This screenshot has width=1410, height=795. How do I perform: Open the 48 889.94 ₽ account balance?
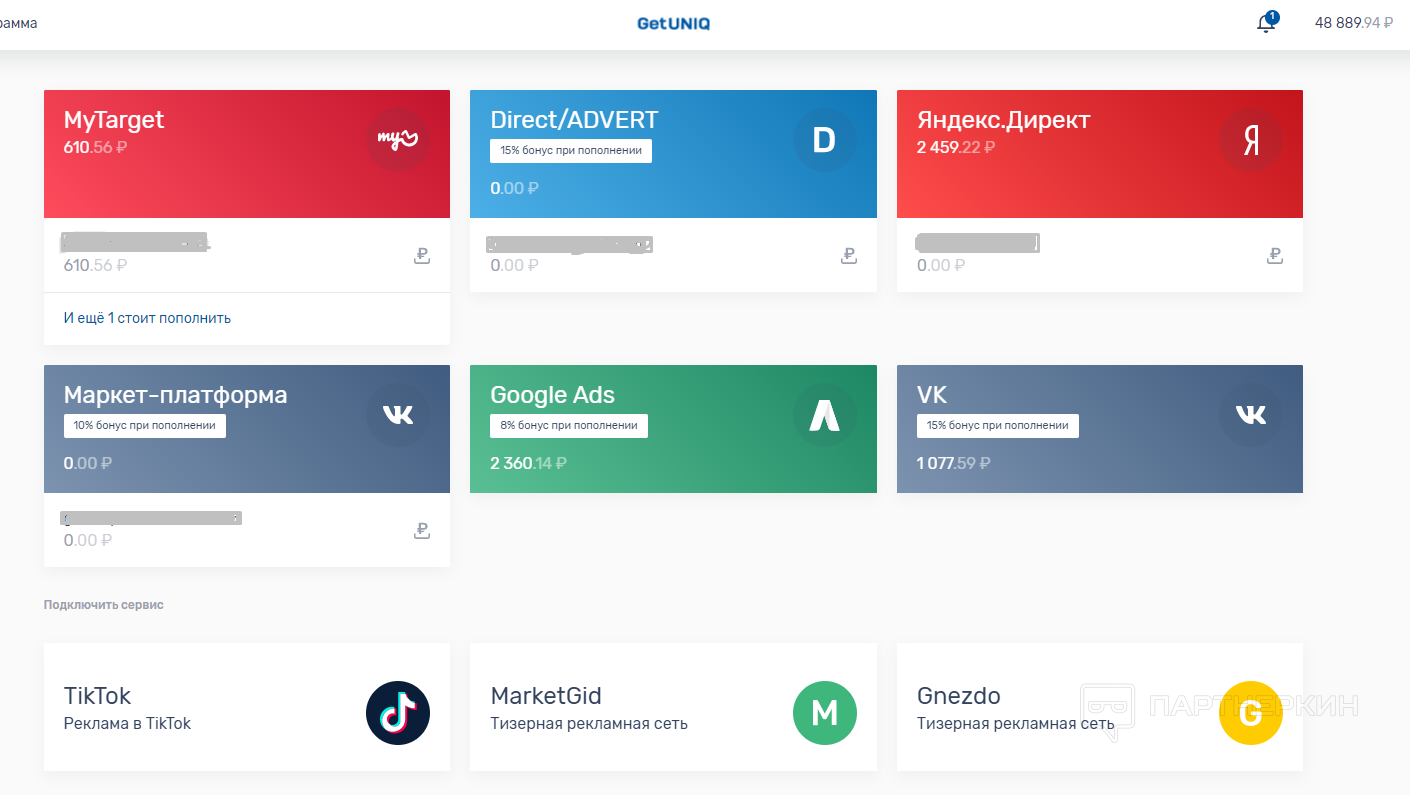point(1353,23)
